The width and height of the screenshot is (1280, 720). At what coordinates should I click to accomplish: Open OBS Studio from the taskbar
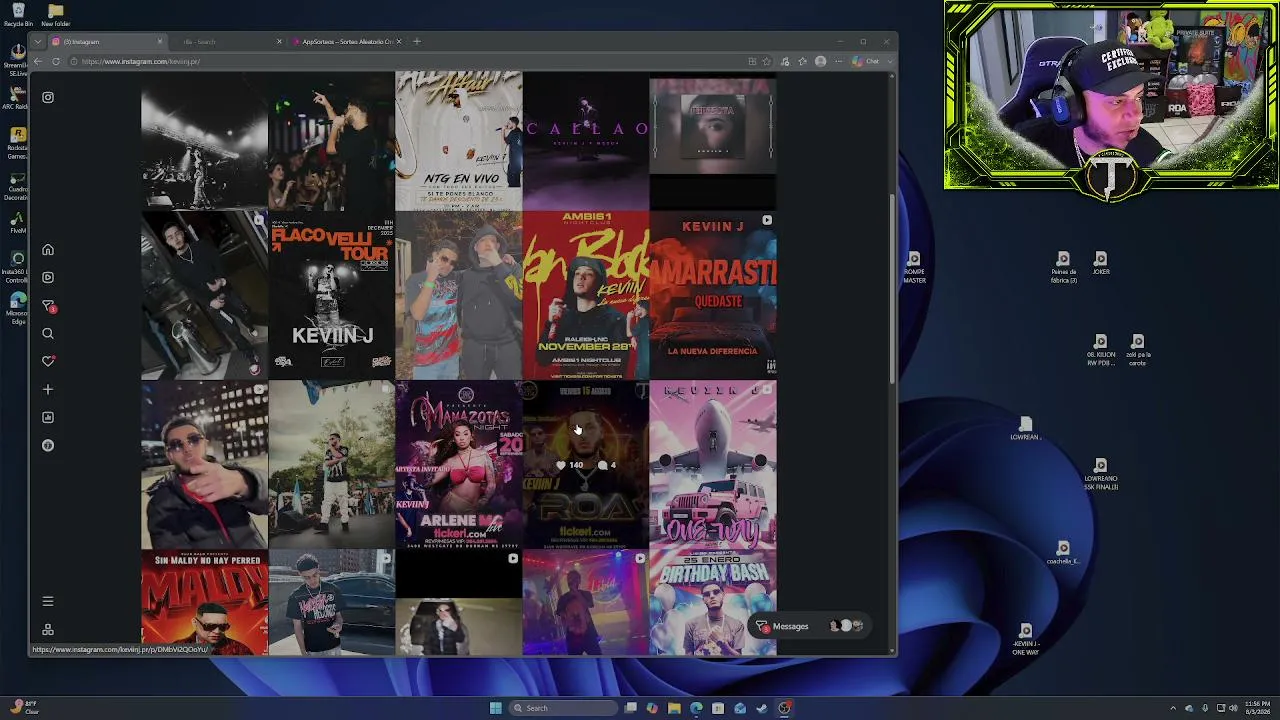coord(784,708)
